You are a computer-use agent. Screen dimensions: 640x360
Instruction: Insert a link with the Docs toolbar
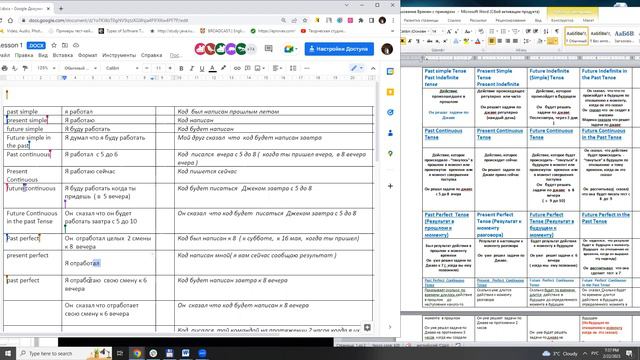tap(237, 68)
